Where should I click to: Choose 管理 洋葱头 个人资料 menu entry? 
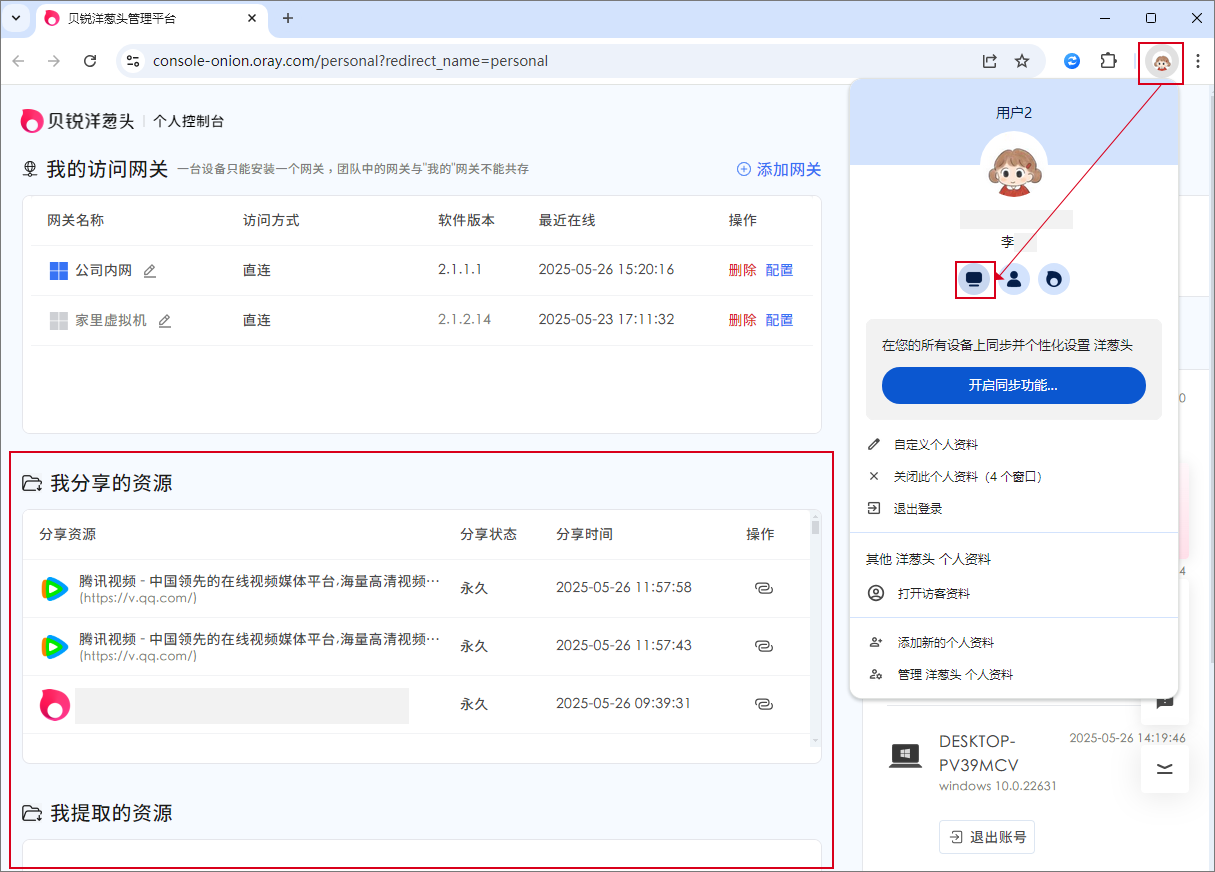[x=1014, y=674]
